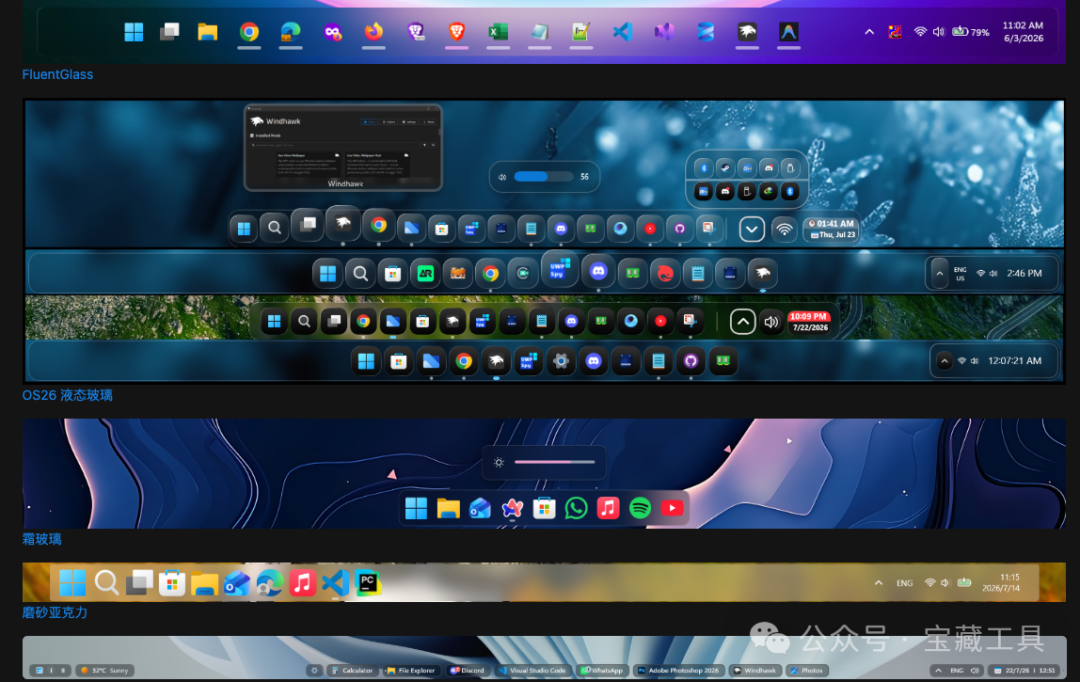
Task: Open the OS26 液态玻璃 link
Action: pos(67,395)
